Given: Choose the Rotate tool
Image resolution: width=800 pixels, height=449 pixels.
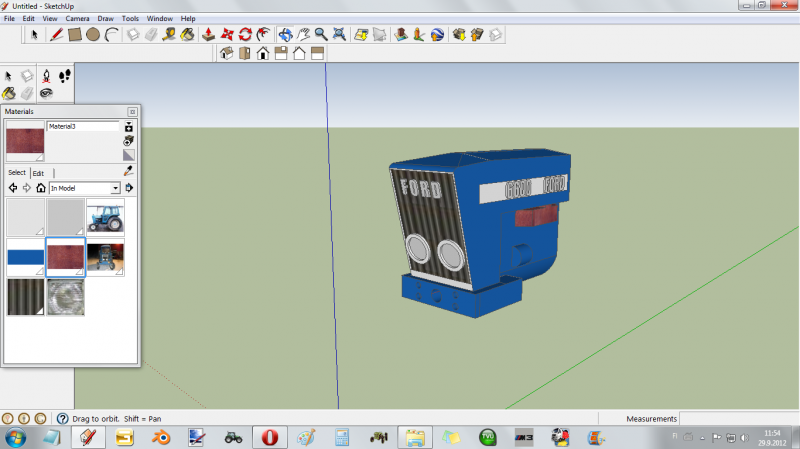Looking at the screenshot, I should coord(245,35).
